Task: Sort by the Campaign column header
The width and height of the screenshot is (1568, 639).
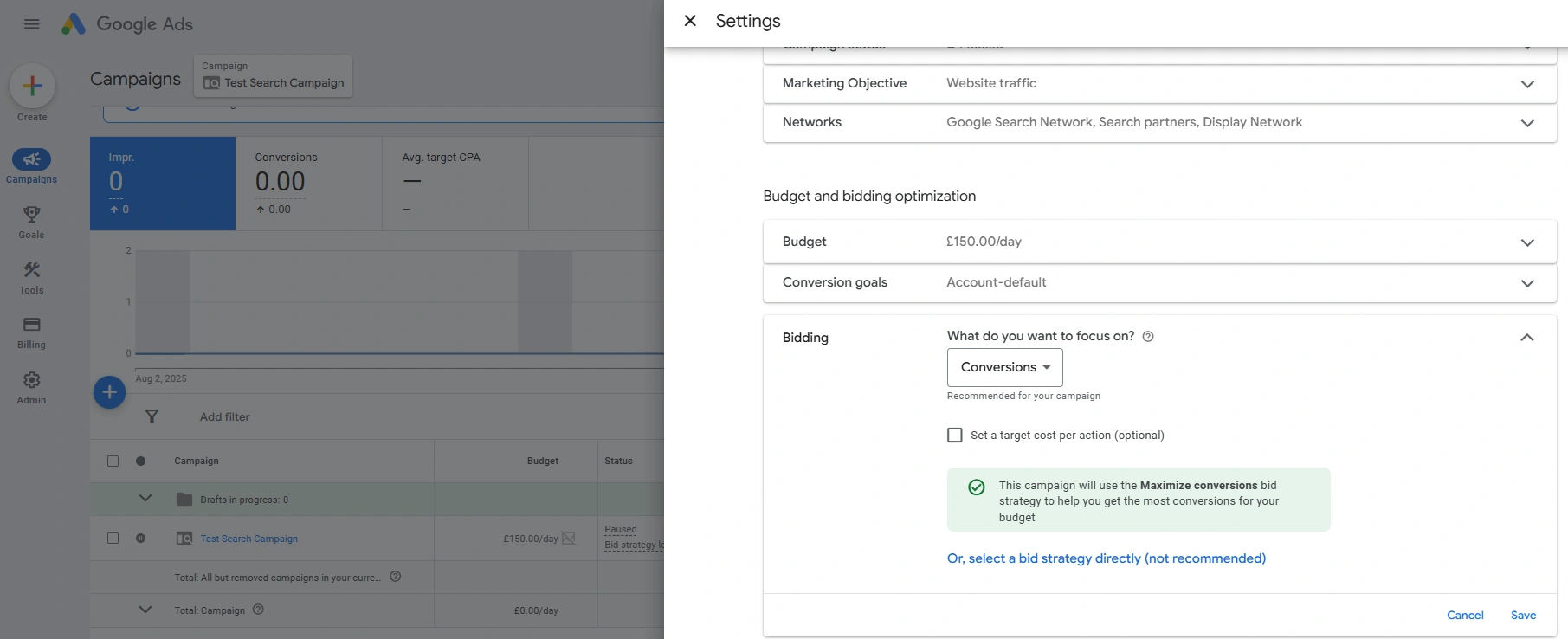Action: click(x=197, y=461)
